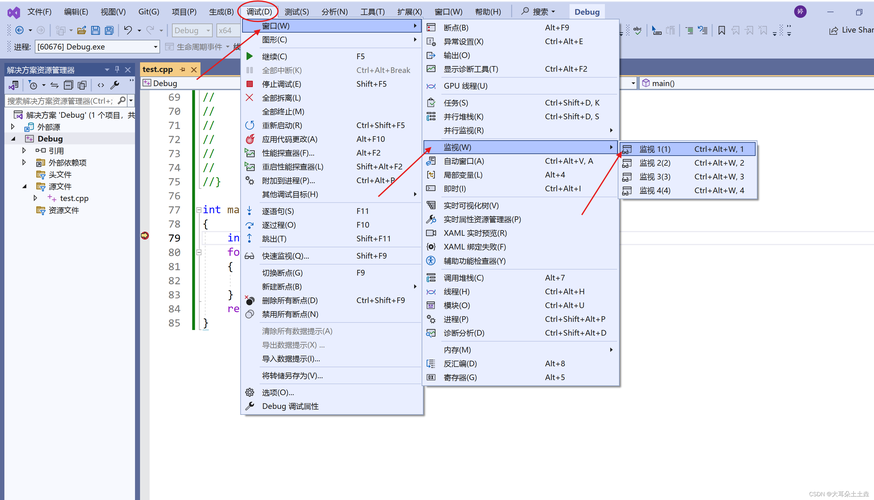Select 头文件 folder in solution explorer
Image resolution: width=874 pixels, height=500 pixels.
pos(60,174)
